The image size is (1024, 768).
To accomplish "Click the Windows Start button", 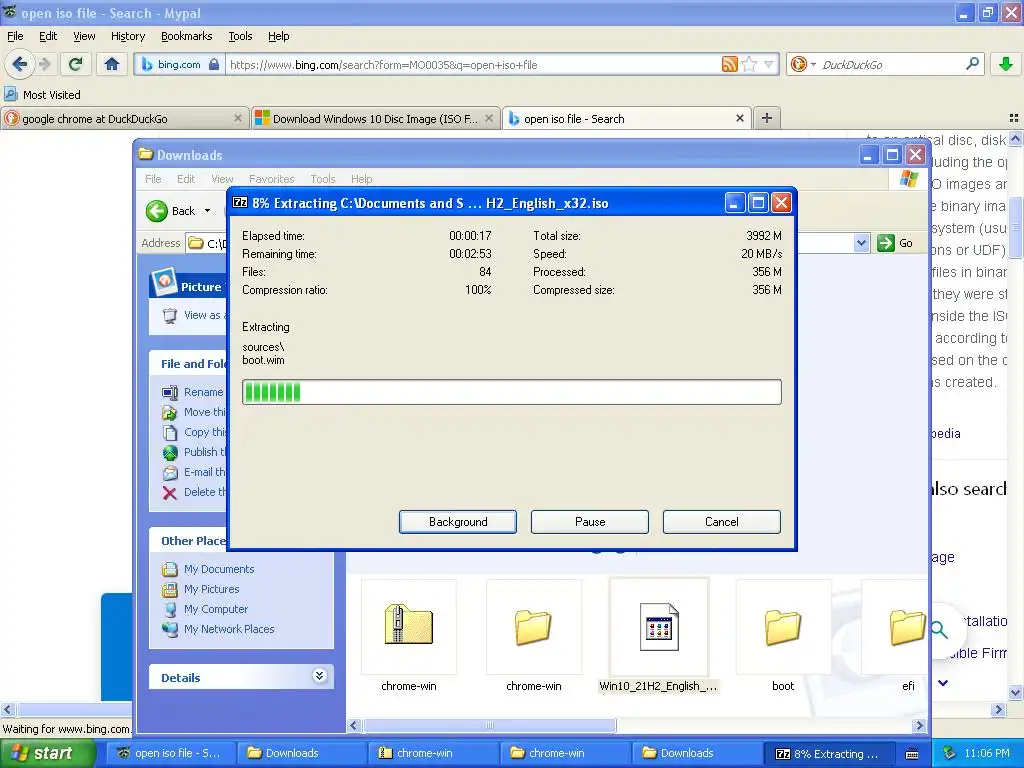I will (46, 753).
